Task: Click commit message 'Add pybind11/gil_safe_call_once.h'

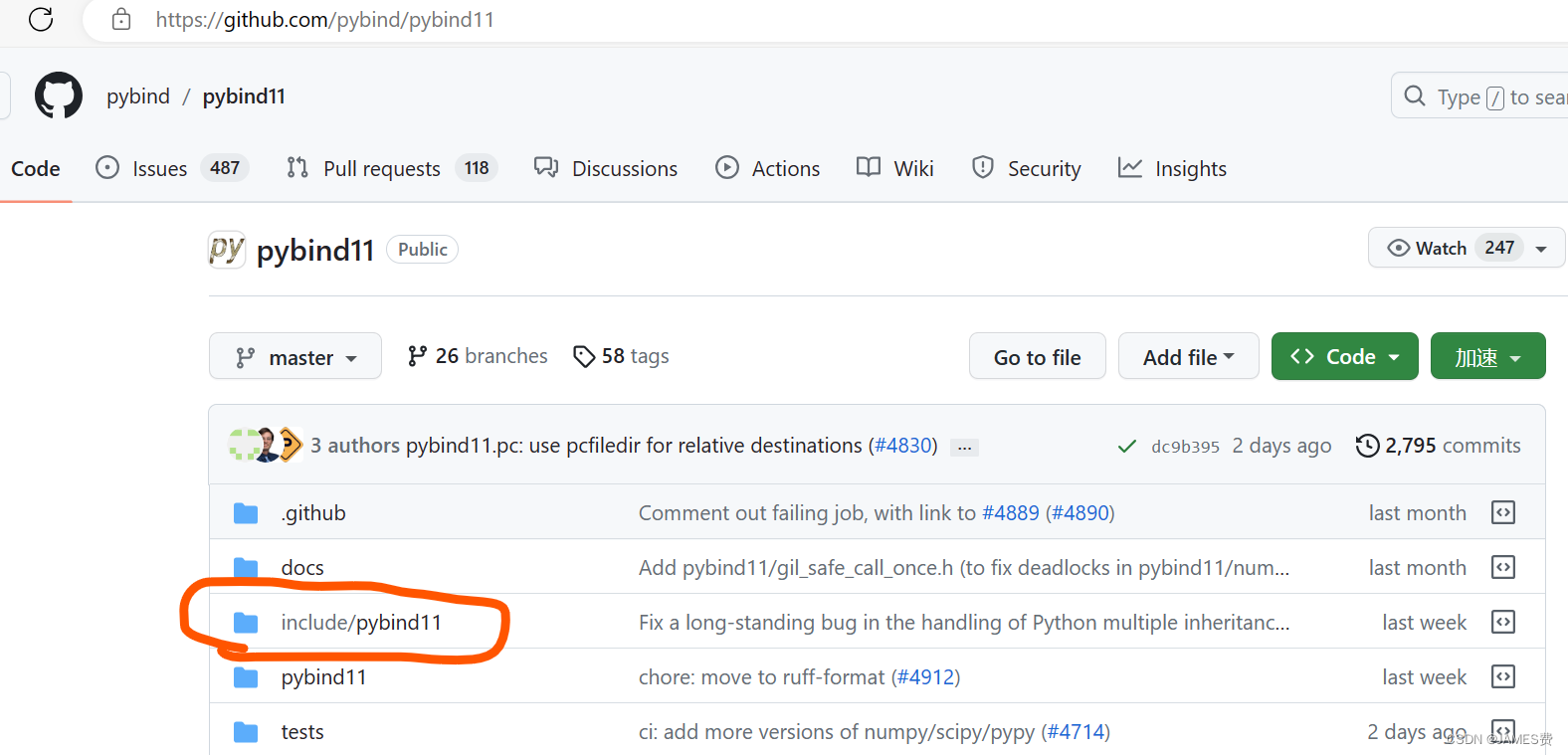Action: click(964, 568)
